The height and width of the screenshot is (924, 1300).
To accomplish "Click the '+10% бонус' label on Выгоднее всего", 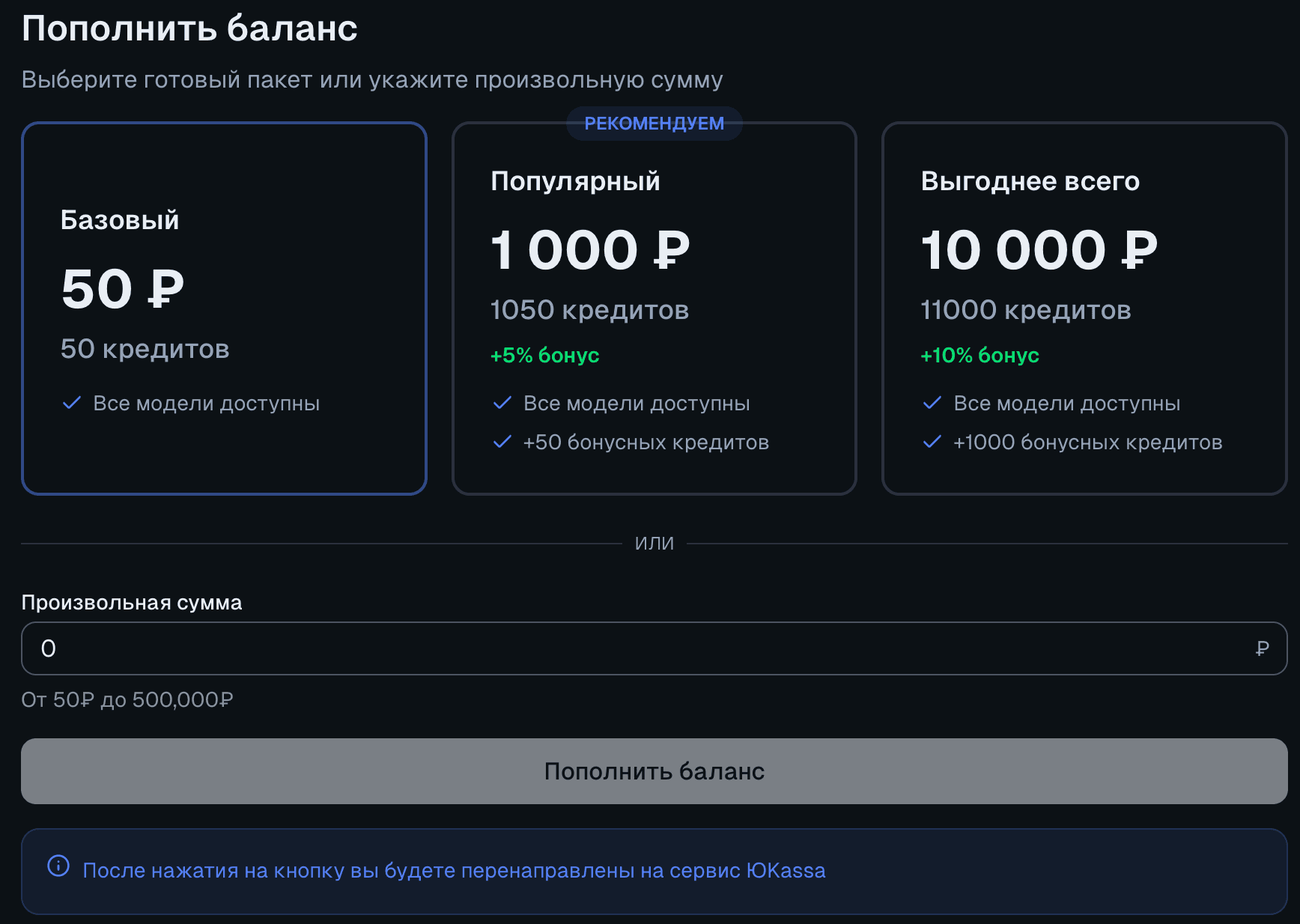I will 979,356.
